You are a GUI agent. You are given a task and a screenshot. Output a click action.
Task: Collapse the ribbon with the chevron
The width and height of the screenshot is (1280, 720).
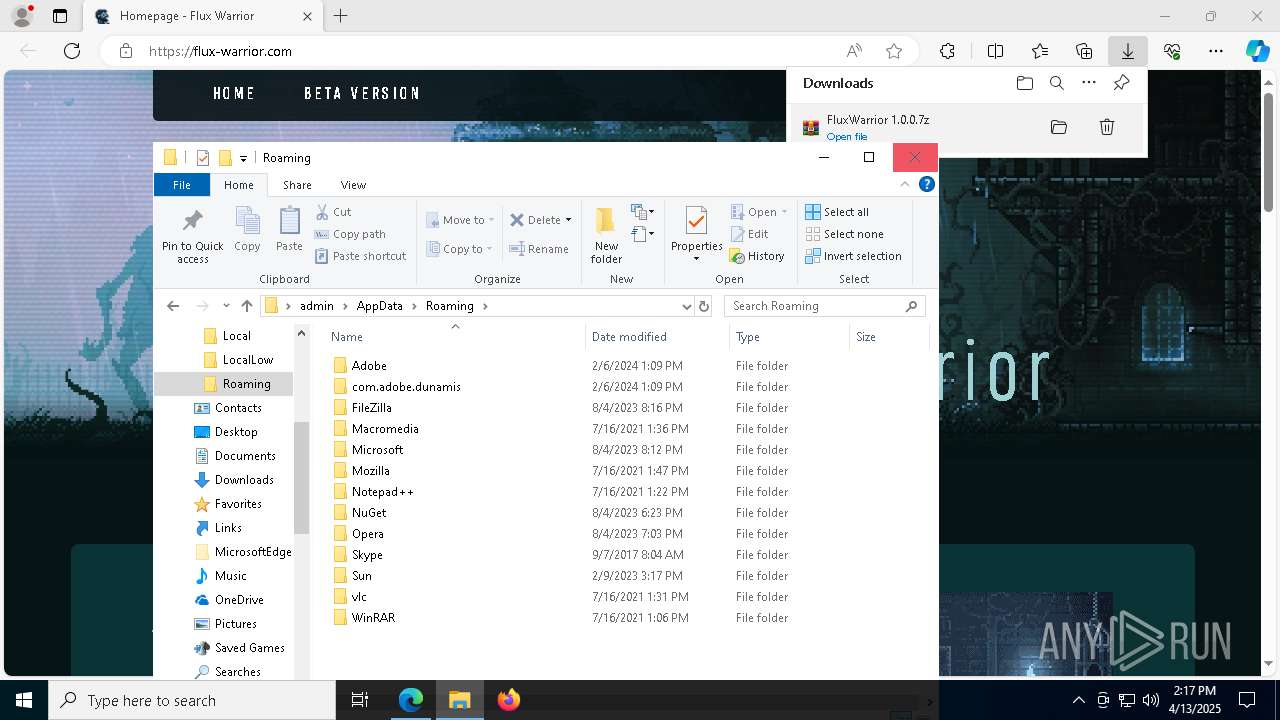point(906,184)
